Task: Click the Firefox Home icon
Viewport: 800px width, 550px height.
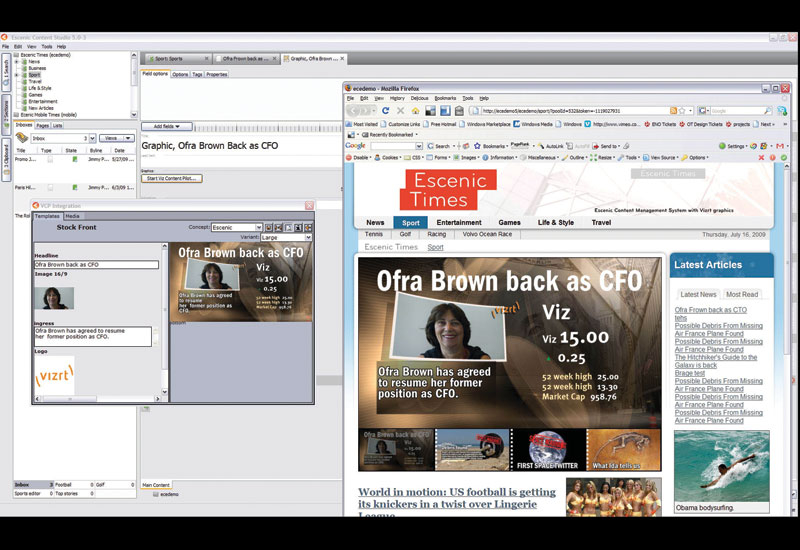Action: [x=415, y=111]
